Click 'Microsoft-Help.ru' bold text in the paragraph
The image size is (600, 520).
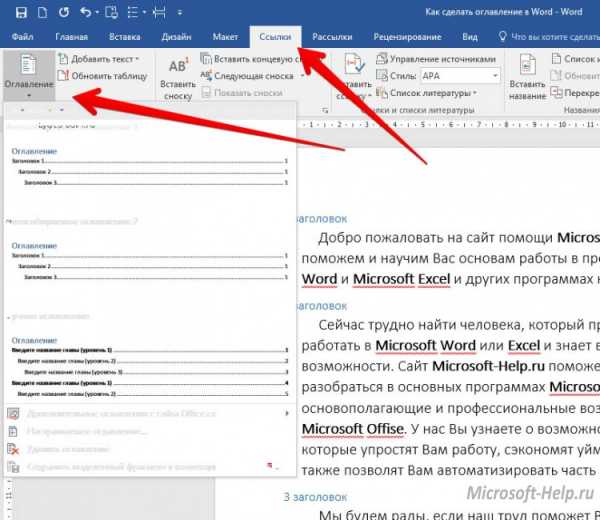(x=488, y=366)
